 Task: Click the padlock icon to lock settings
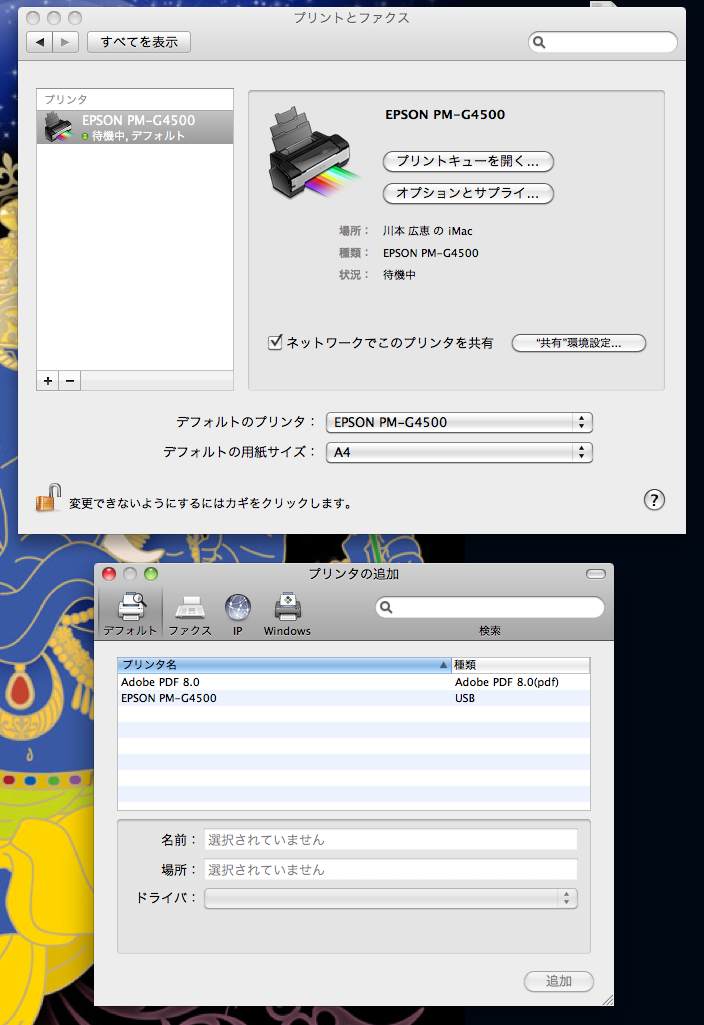(48, 499)
